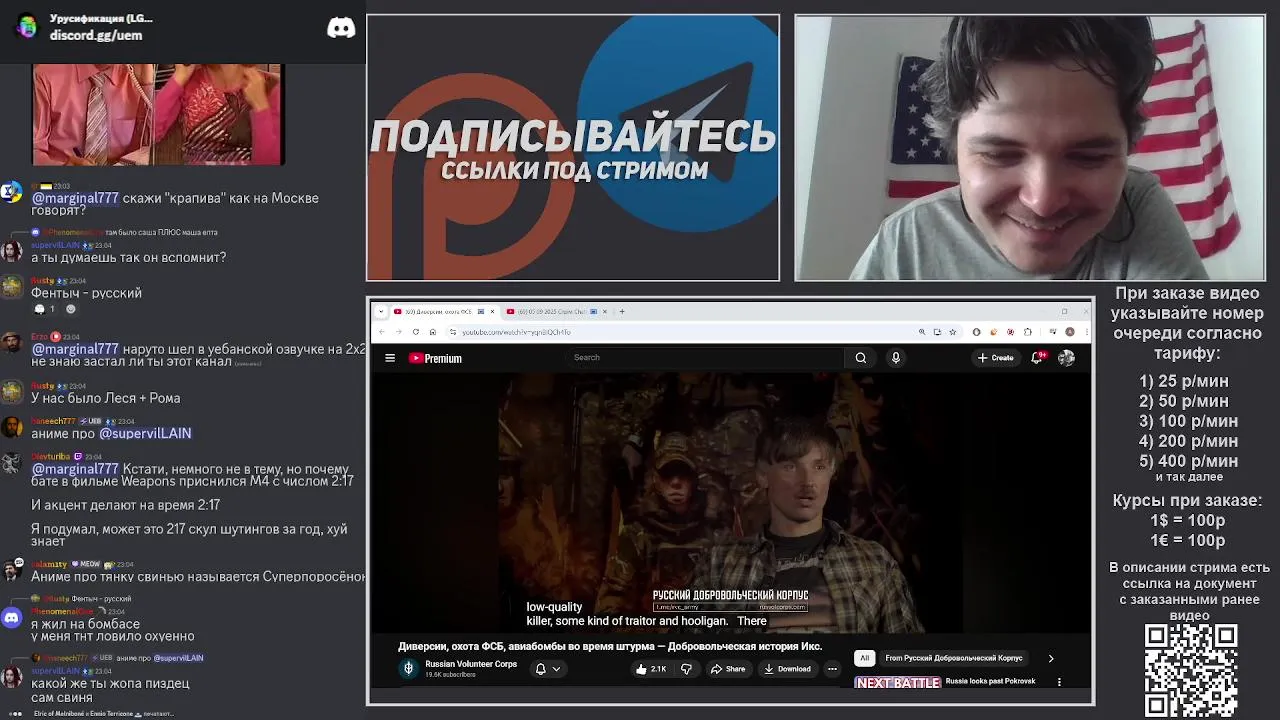Click the youtube.com address bar URL

pos(516,332)
